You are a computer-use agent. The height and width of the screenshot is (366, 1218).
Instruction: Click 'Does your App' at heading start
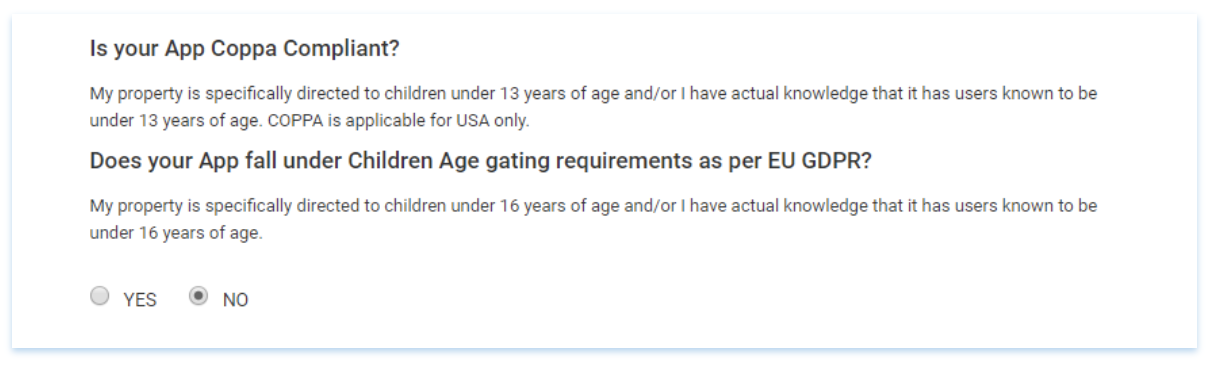tap(156, 161)
